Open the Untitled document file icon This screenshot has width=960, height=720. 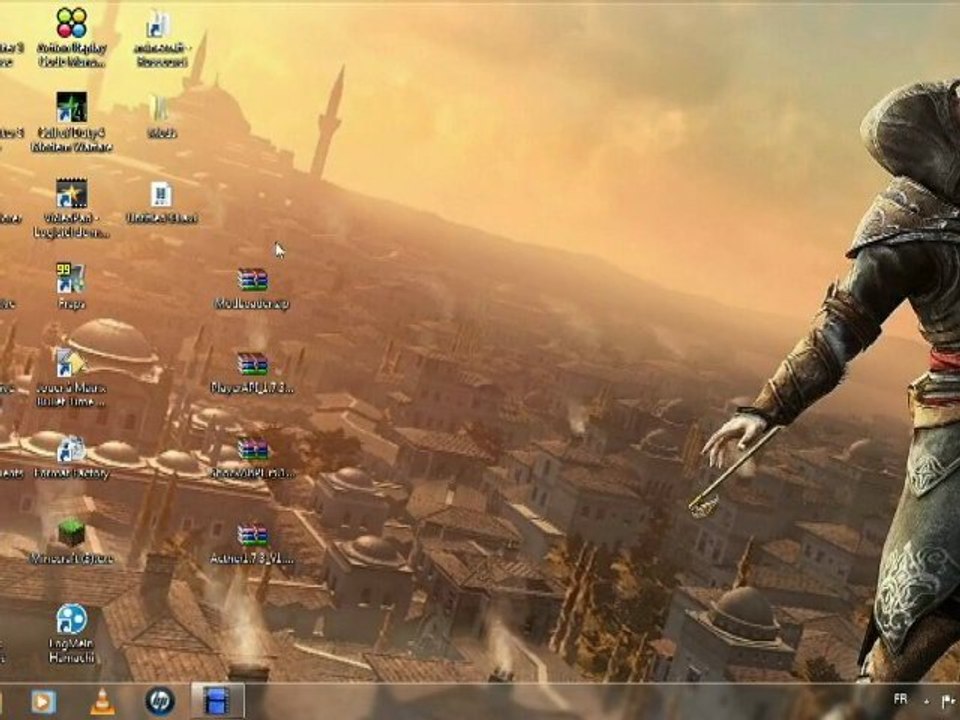pyautogui.click(x=161, y=195)
